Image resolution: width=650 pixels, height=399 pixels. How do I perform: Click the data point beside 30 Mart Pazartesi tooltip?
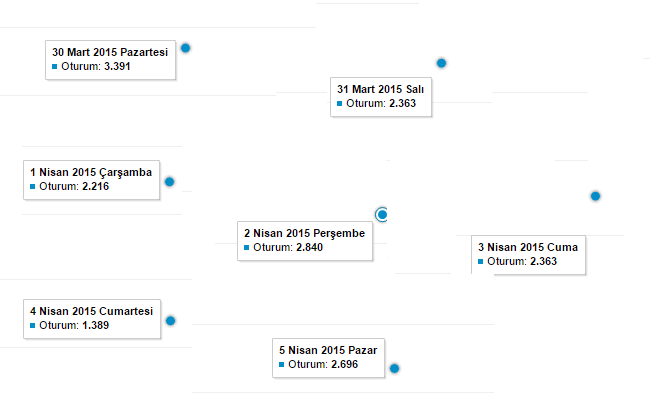[x=186, y=48]
